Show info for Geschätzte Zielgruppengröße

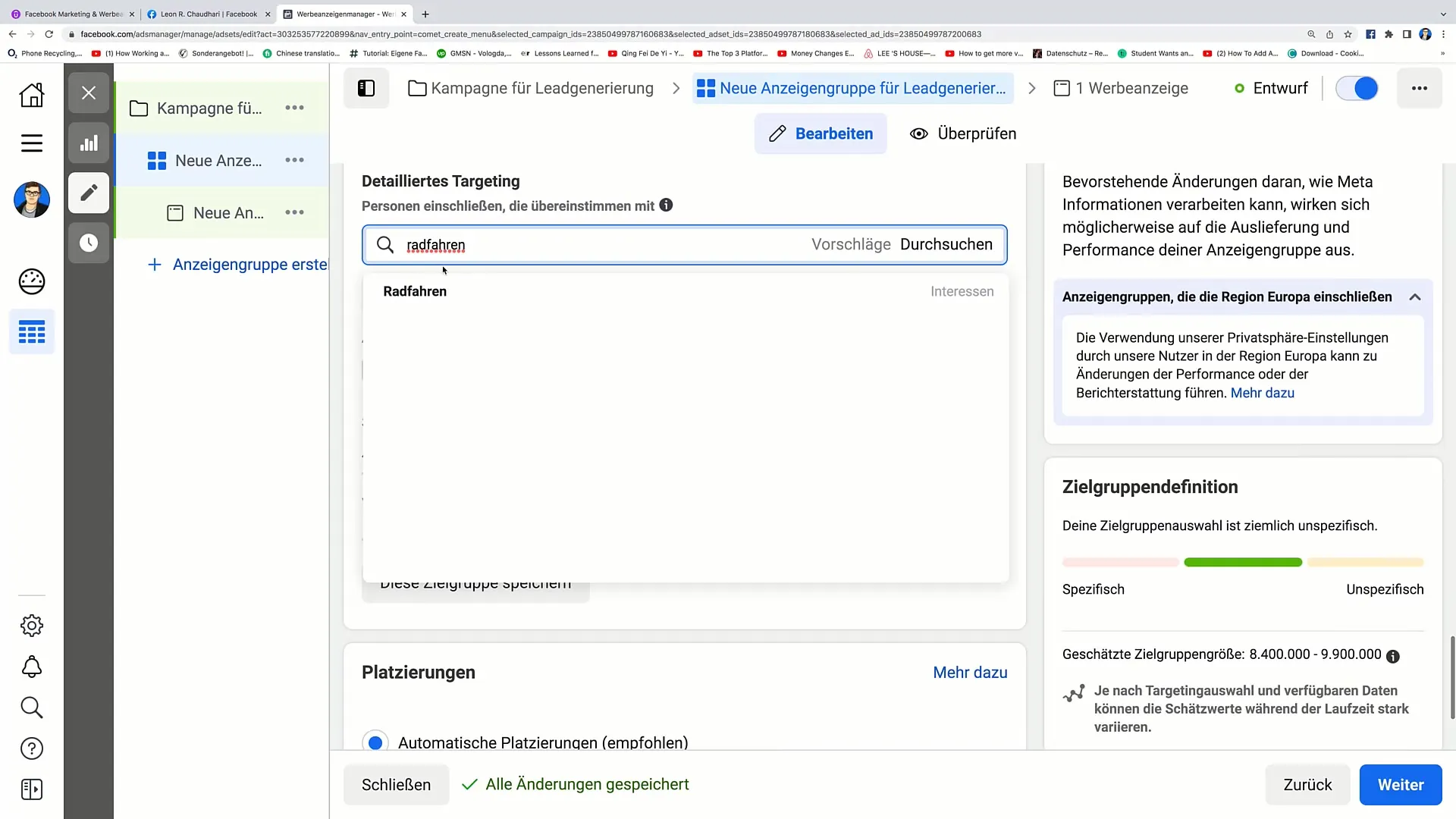tap(1392, 656)
